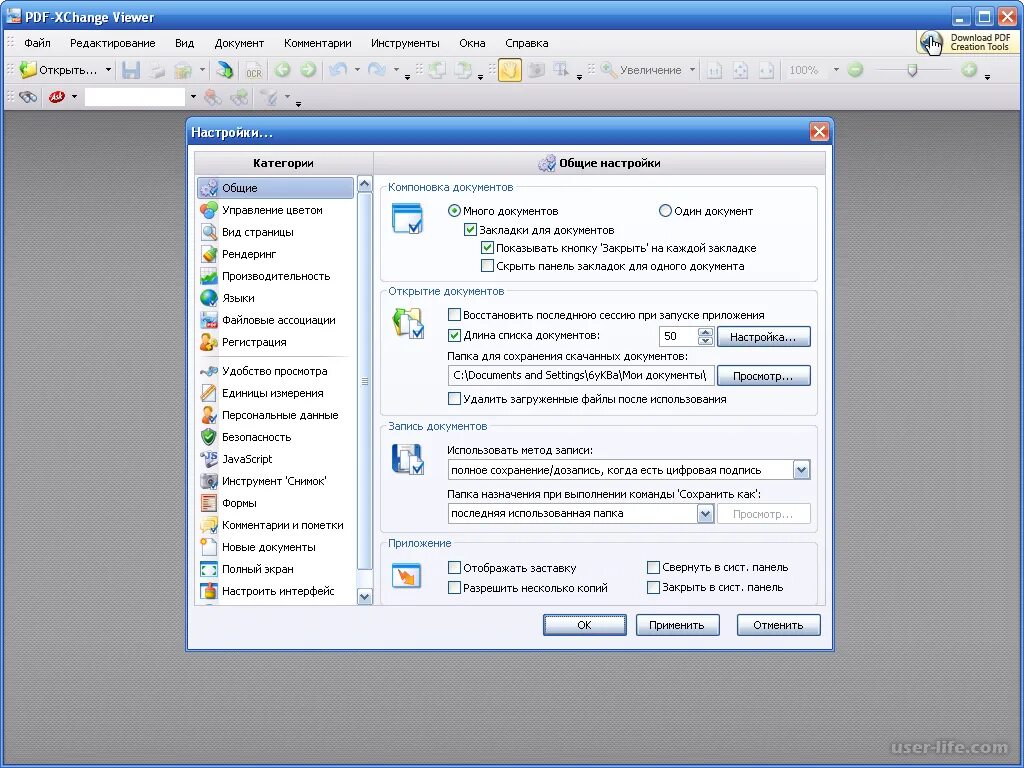Open the Вид menu
1024x768 pixels.
pyautogui.click(x=184, y=43)
